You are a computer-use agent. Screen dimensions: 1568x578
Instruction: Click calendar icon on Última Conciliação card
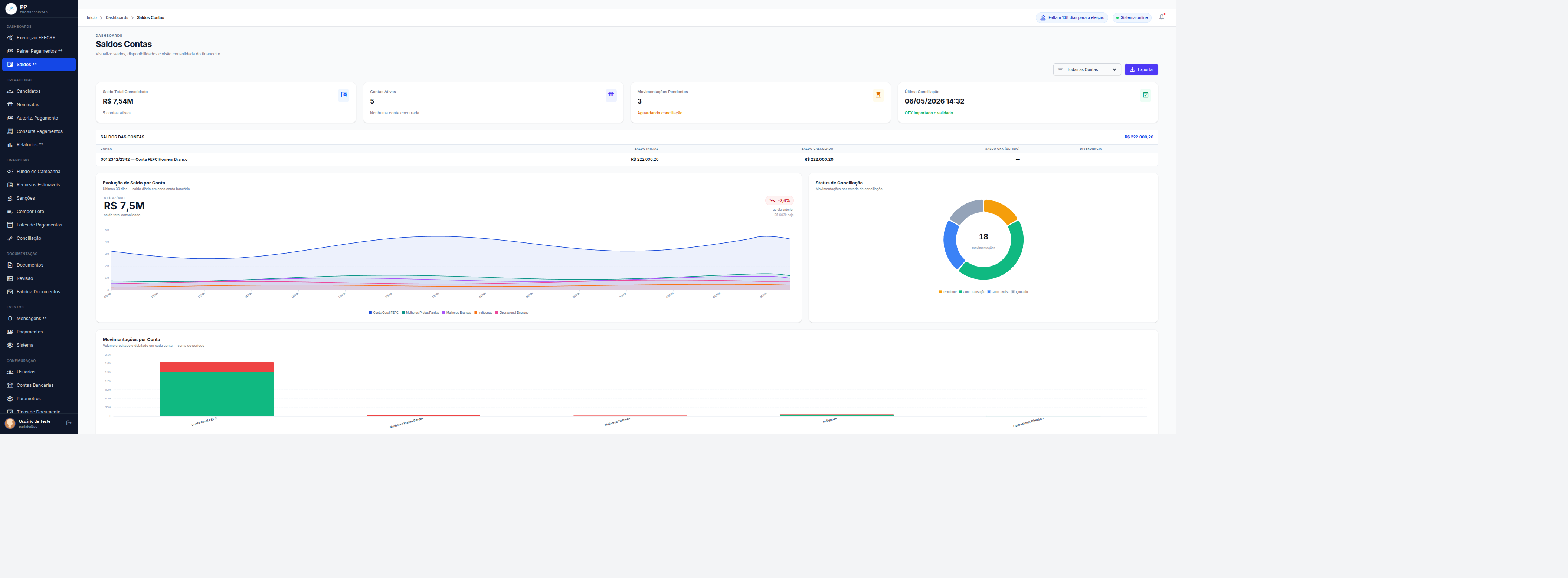point(1146,95)
